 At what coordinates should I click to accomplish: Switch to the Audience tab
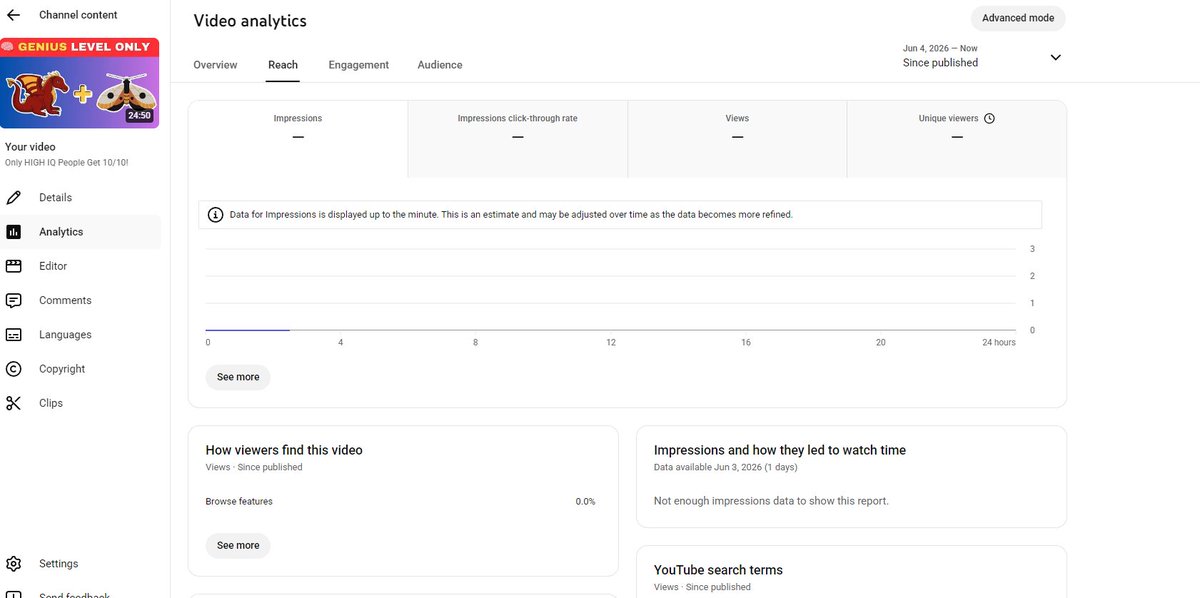coord(440,65)
